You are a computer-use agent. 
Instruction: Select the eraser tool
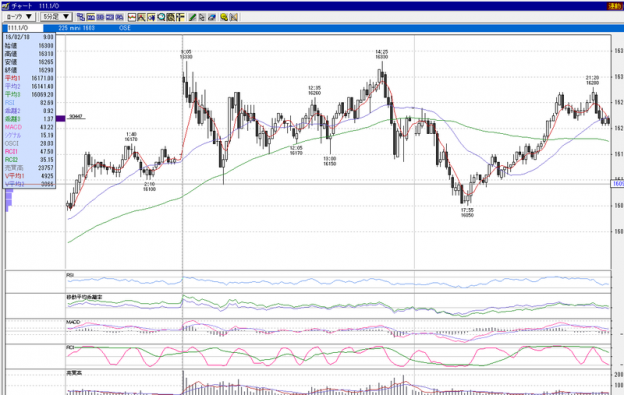(212, 17)
